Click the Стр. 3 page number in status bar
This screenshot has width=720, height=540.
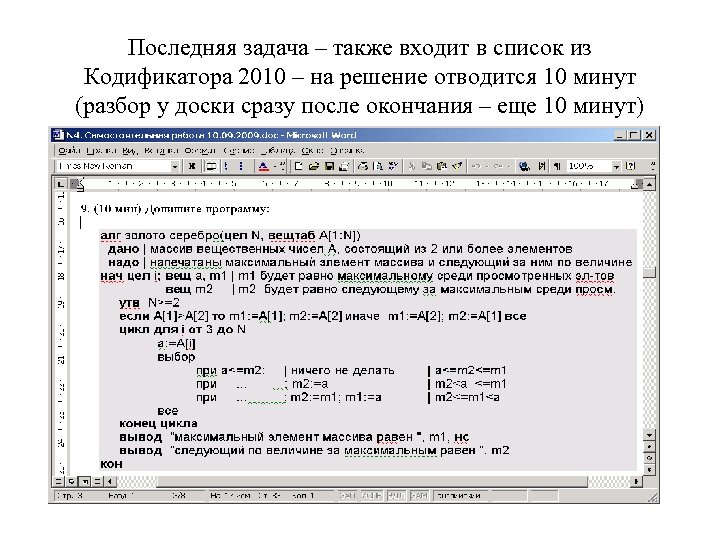click(x=70, y=496)
